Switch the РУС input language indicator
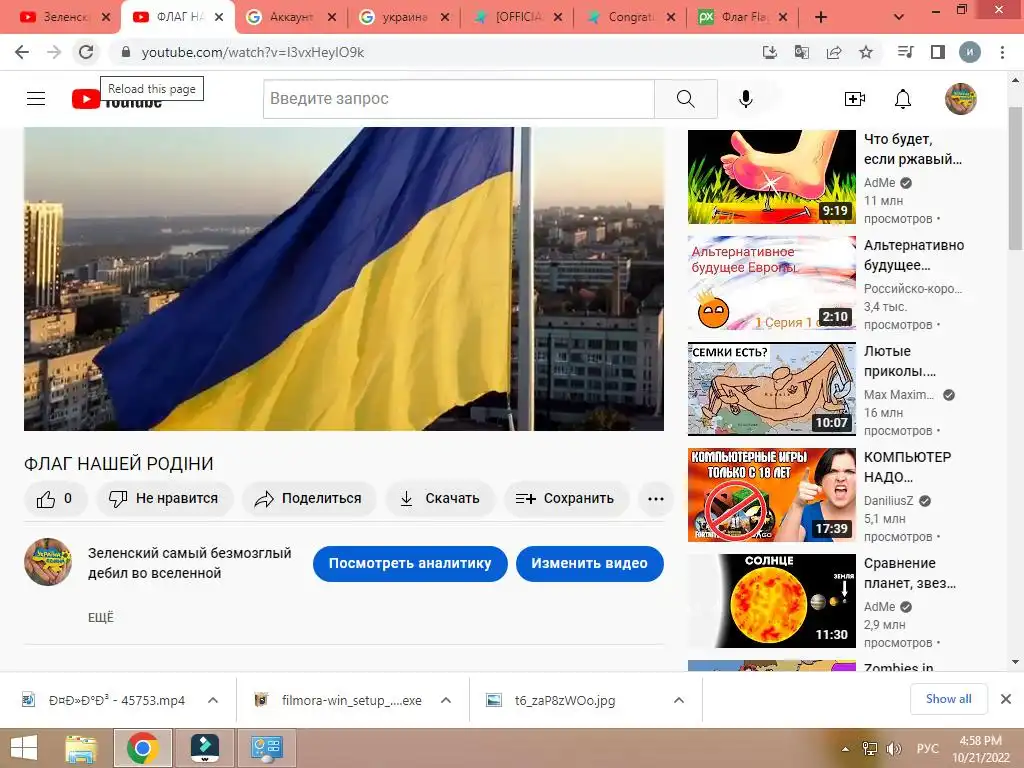Image resolution: width=1024 pixels, height=768 pixels. pos(927,749)
